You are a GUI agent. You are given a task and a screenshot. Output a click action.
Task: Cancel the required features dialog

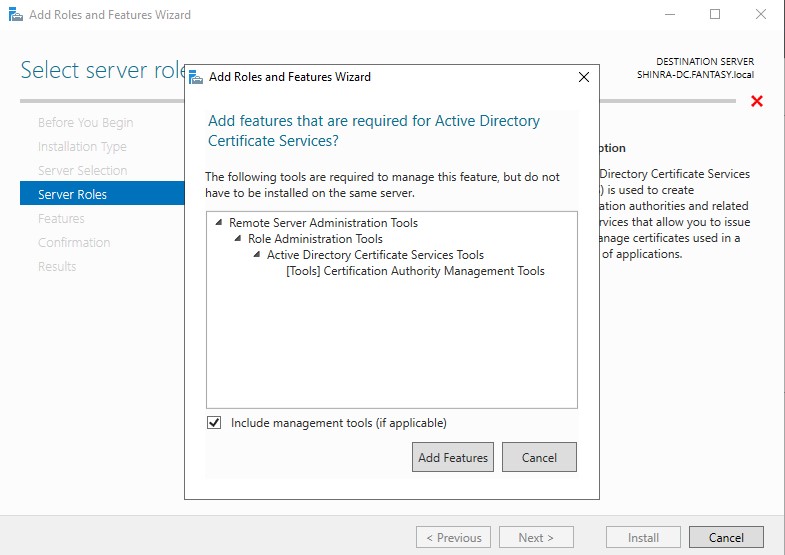point(539,457)
